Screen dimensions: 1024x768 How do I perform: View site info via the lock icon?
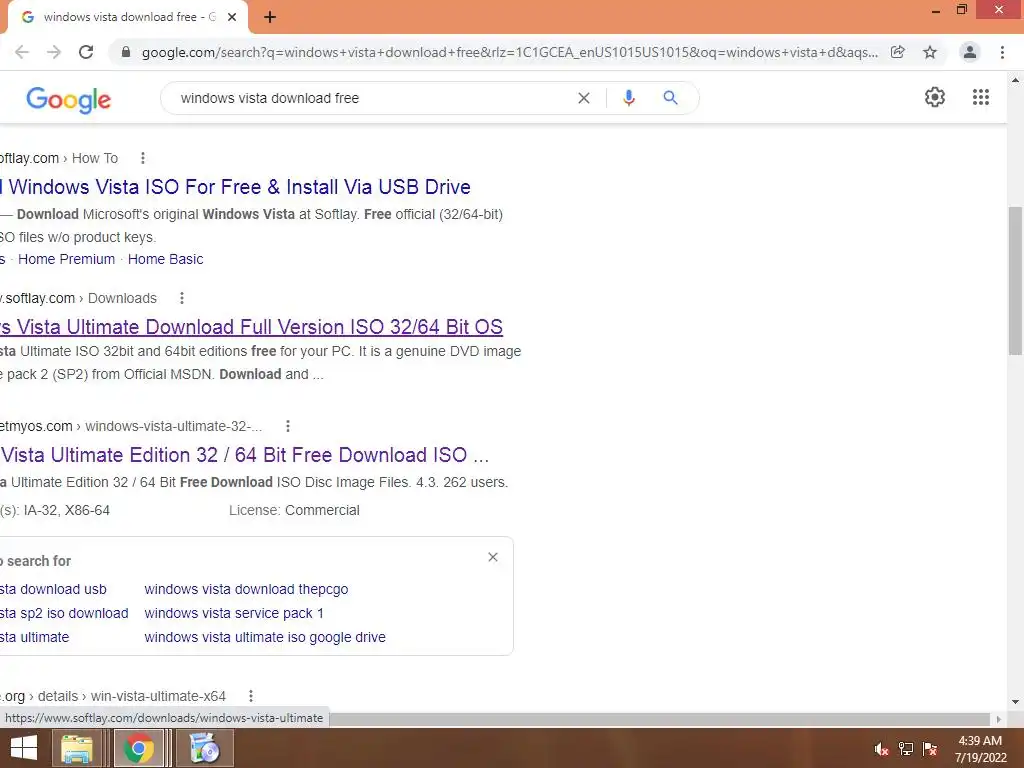[x=126, y=52]
